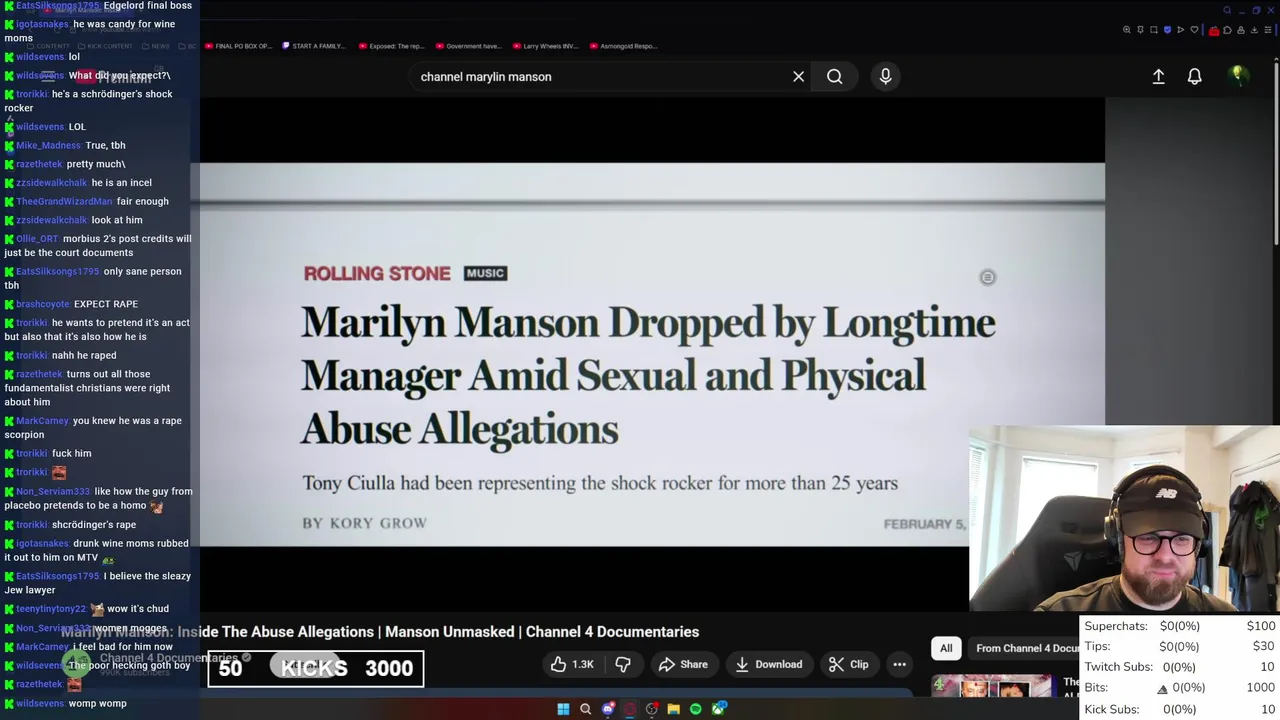Image resolution: width=1280 pixels, height=720 pixels.
Task: Like the video with the 1.3K thumbs-up
Action: 572,664
